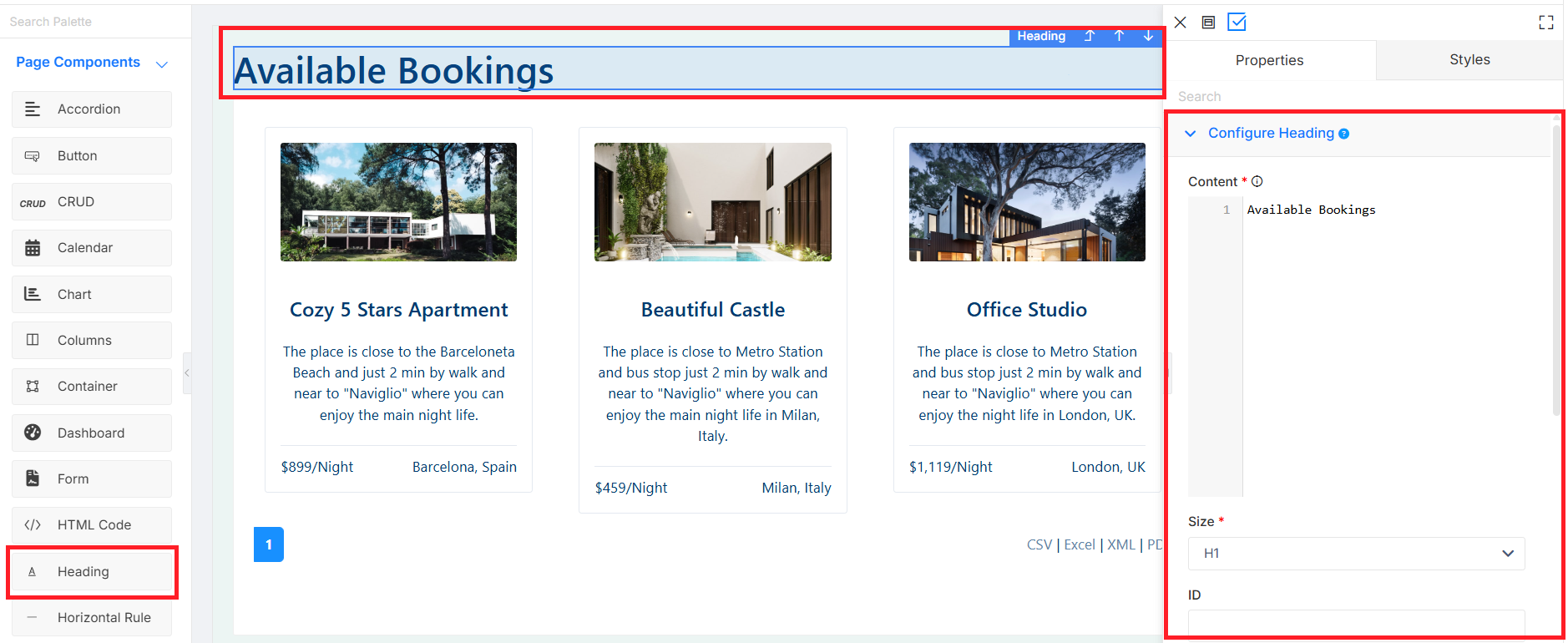Click the blue checkmark apply icon
Screen dimensions: 1568x643
(1237, 23)
